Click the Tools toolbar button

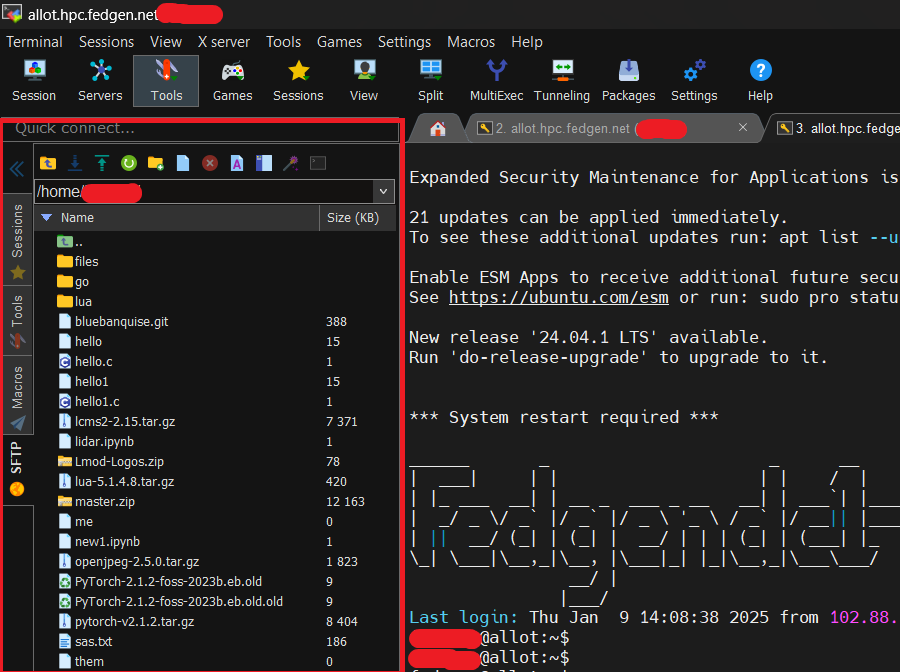(x=166, y=81)
